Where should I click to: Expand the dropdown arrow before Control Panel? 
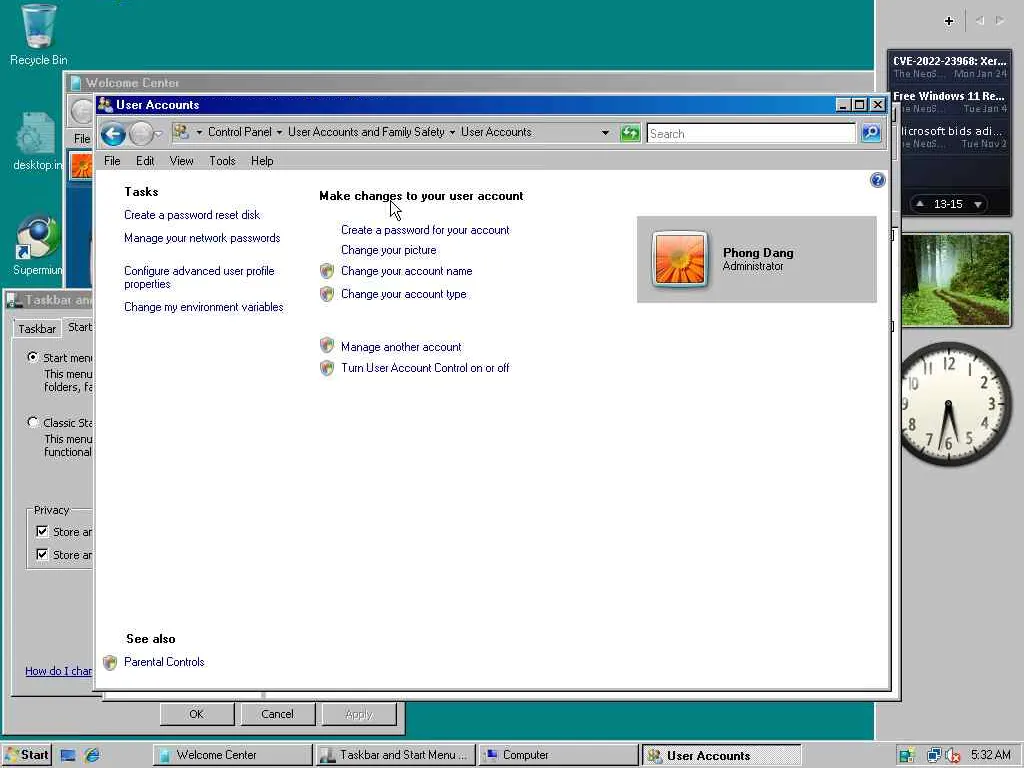(199, 133)
